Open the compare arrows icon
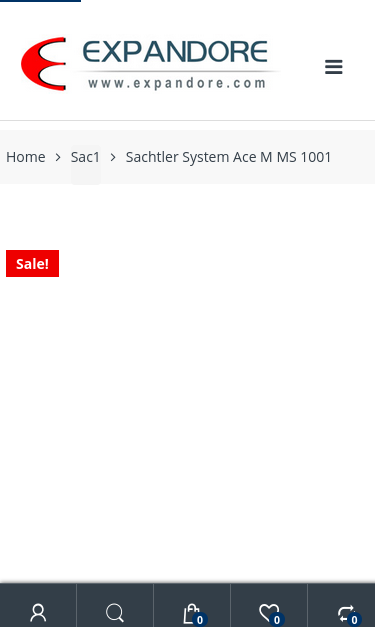Viewport: 375px width, 627px height. pyautogui.click(x=346, y=613)
